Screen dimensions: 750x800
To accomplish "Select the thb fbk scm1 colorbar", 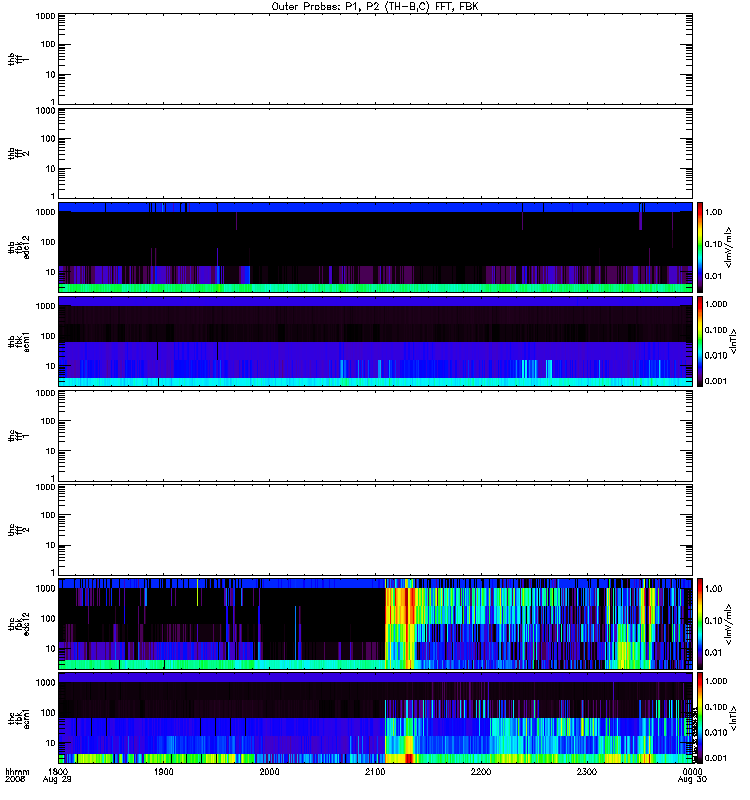I will tap(700, 341).
